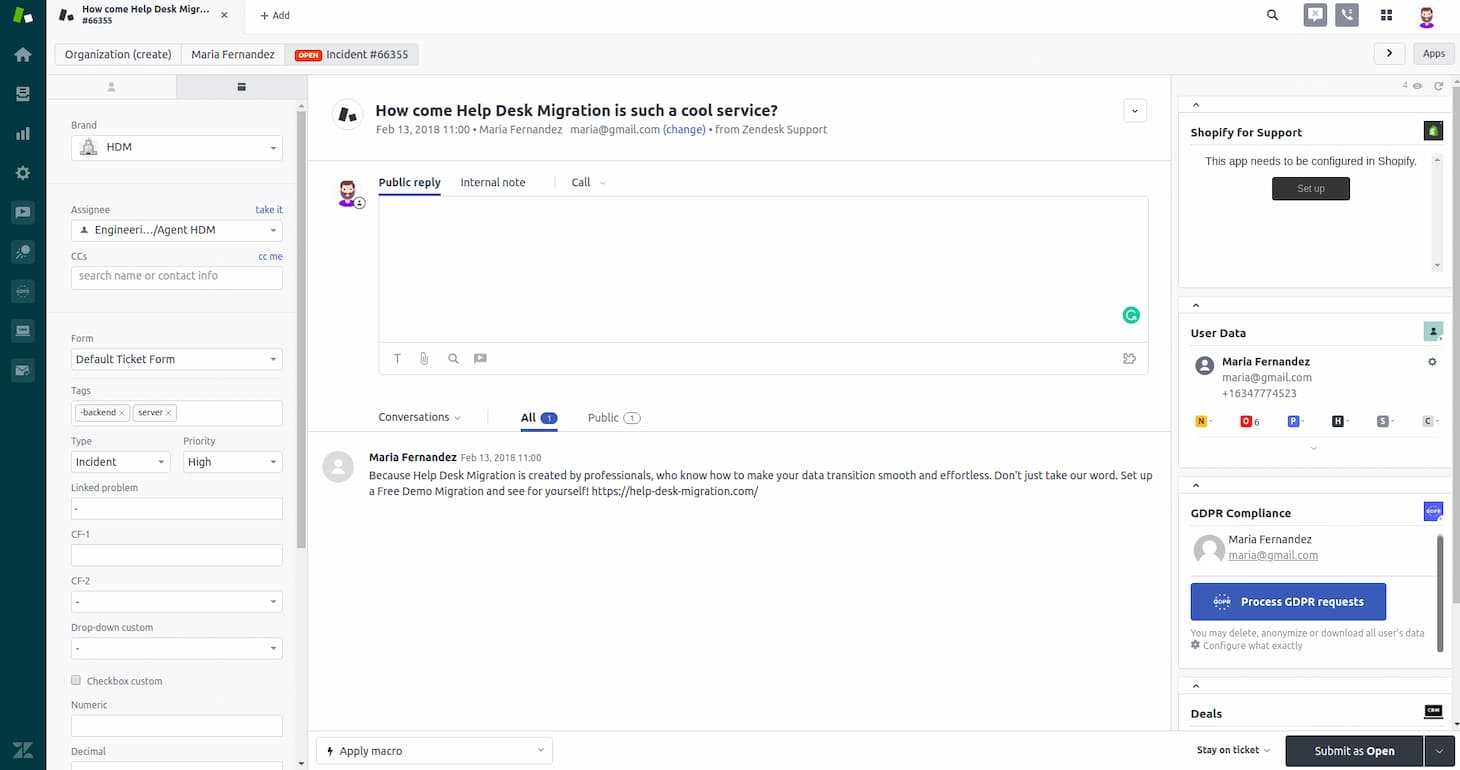This screenshot has height=770, width=1460.
Task: Open the Priority High dropdown
Action: pyautogui.click(x=232, y=462)
